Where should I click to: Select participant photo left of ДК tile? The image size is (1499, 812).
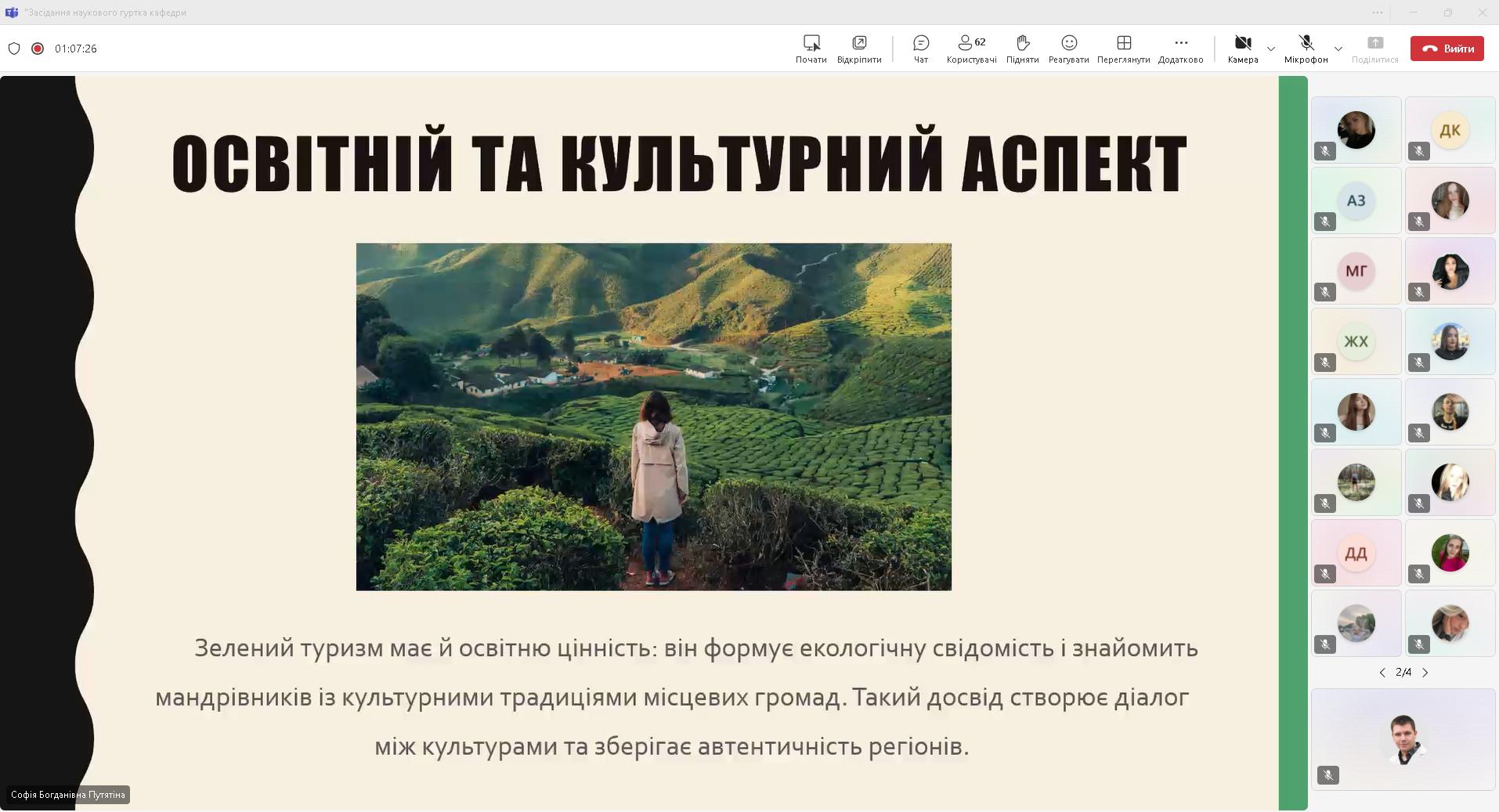(x=1356, y=130)
